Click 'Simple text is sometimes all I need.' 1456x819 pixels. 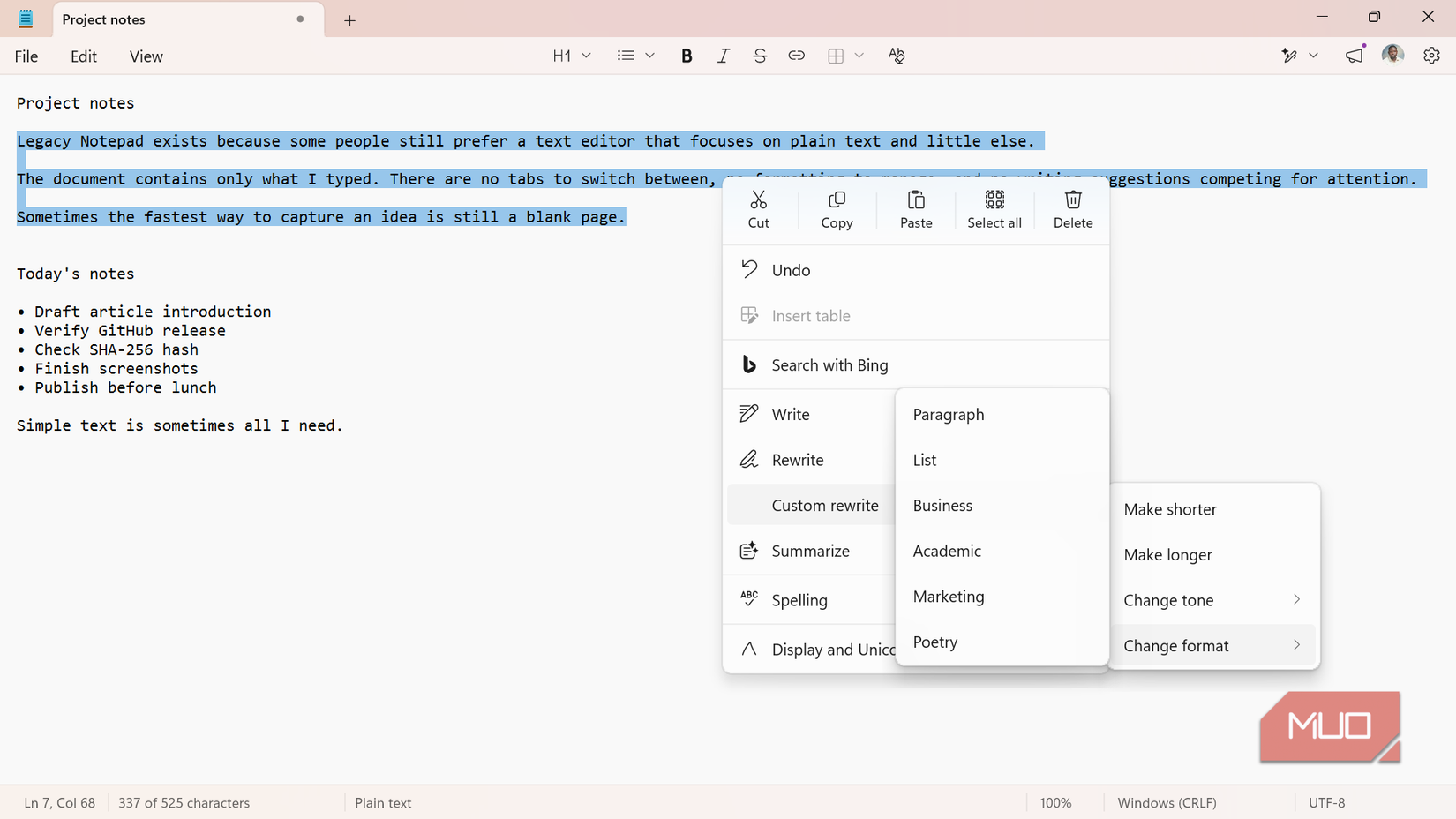tap(180, 425)
